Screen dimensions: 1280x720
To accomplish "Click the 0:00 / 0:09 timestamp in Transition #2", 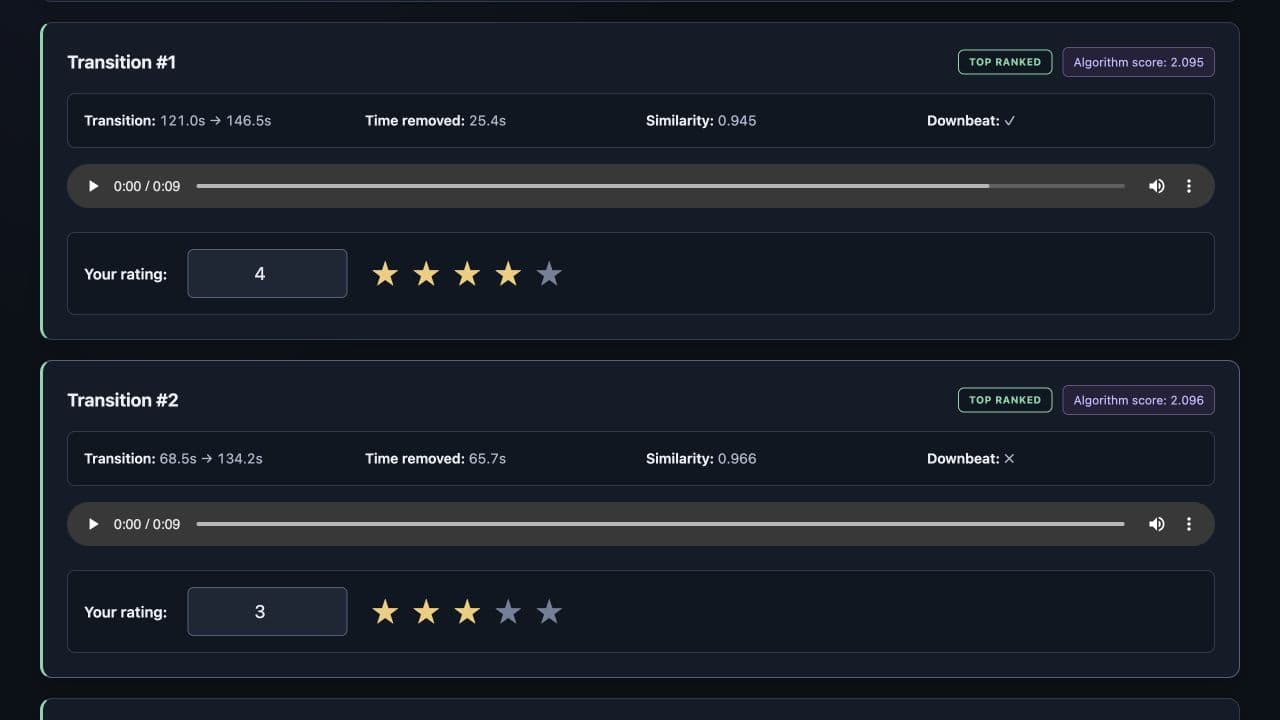I will 147,524.
